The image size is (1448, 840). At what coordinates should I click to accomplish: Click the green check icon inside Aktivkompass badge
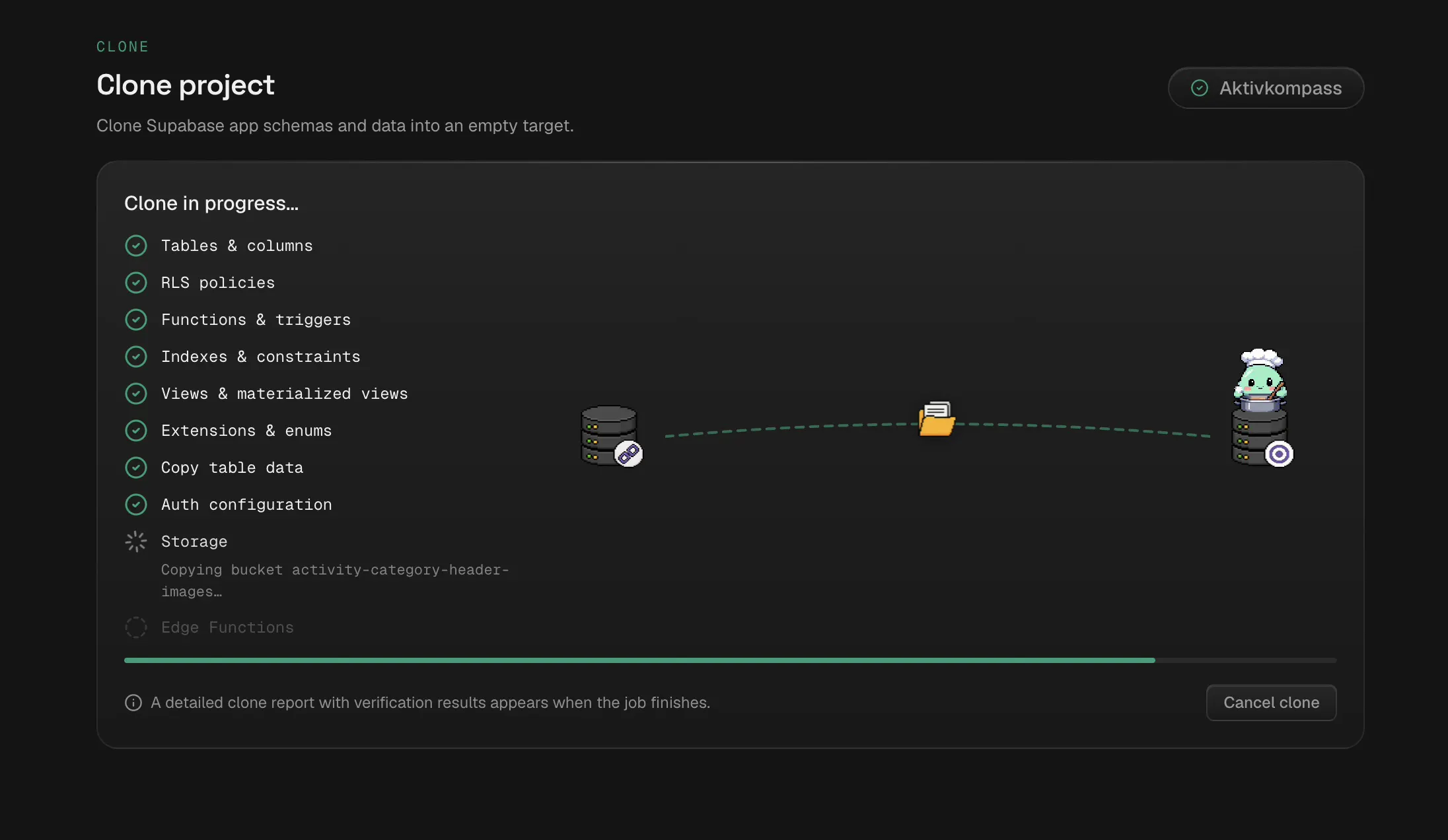pos(1200,88)
